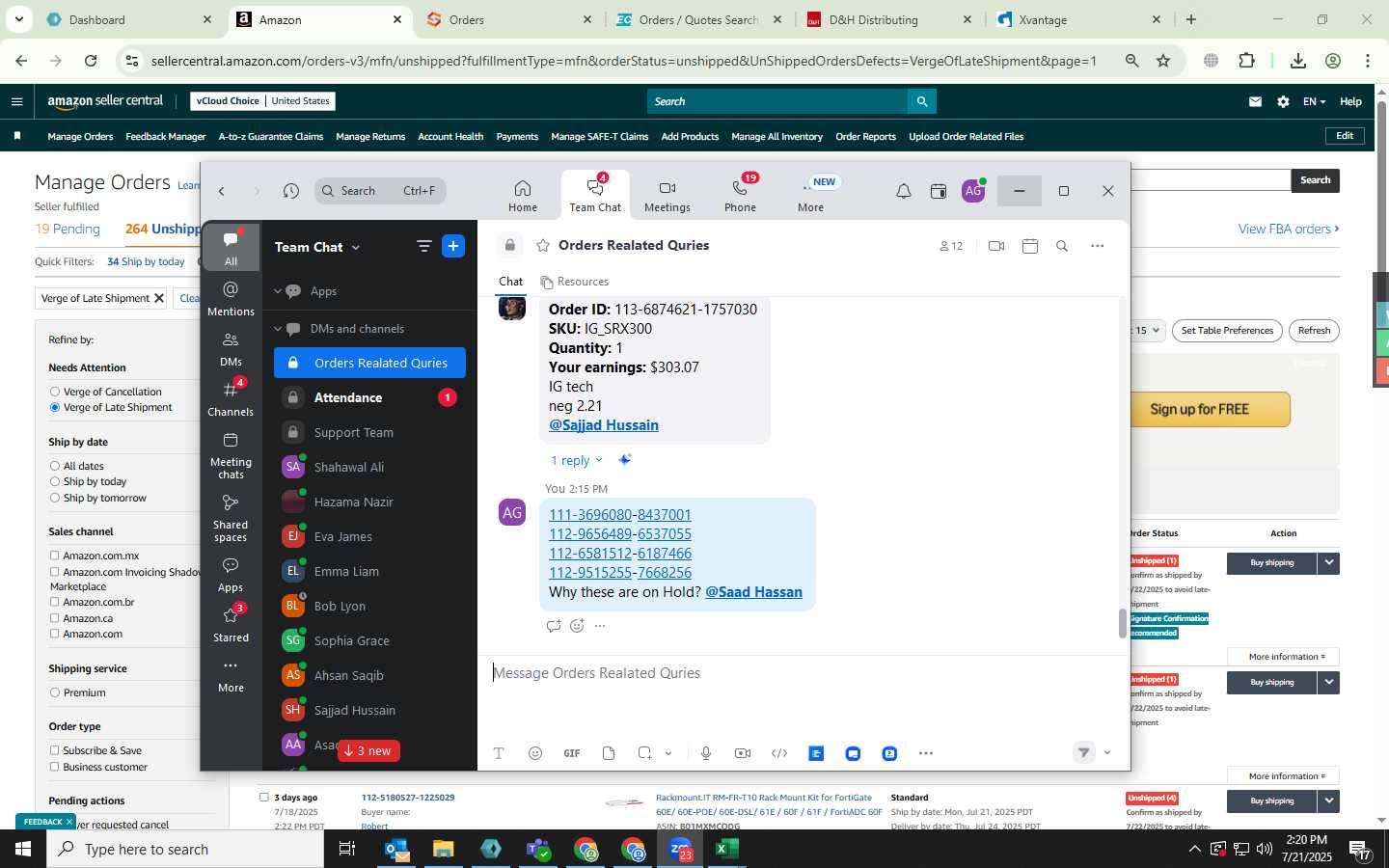Viewport: 1389px width, 868px height.
Task: Click the AG profile avatar in Zoom
Action: (973, 191)
